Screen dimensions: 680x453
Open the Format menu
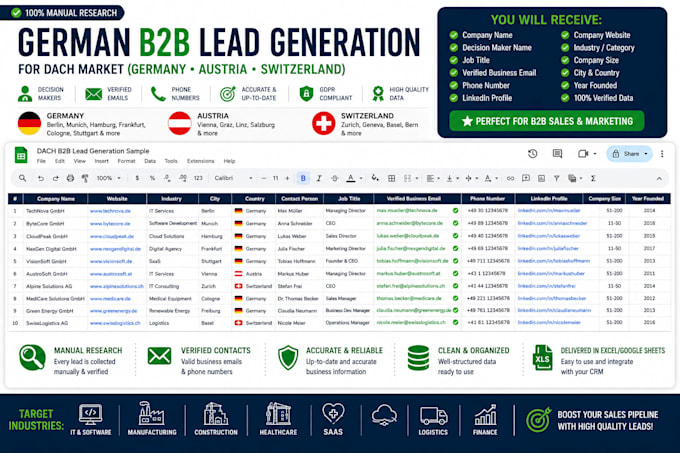[x=127, y=161]
